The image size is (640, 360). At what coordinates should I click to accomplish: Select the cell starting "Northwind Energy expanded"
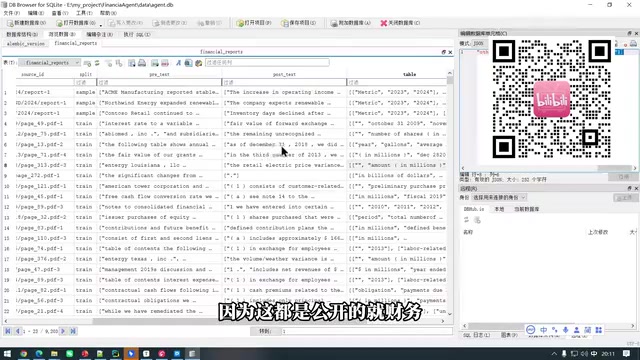159,103
